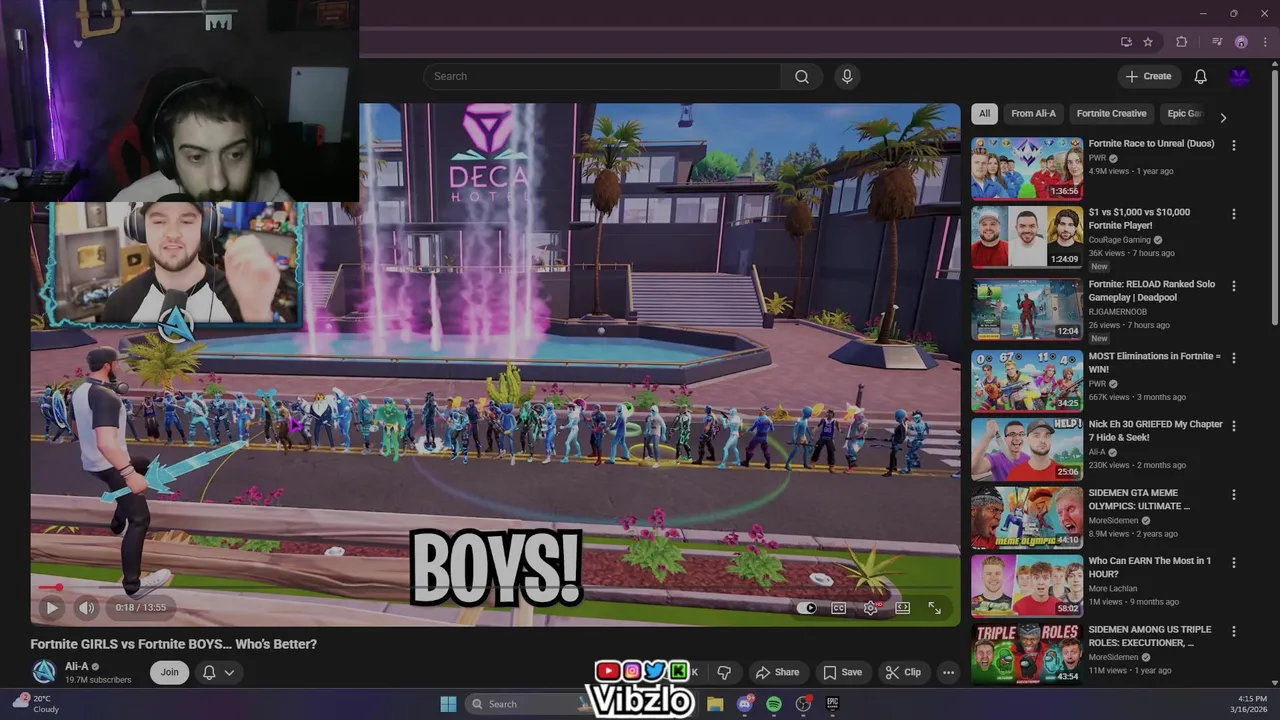The height and width of the screenshot is (720, 1280).
Task: Open Chrome media controls icon
Action: click(x=1217, y=42)
